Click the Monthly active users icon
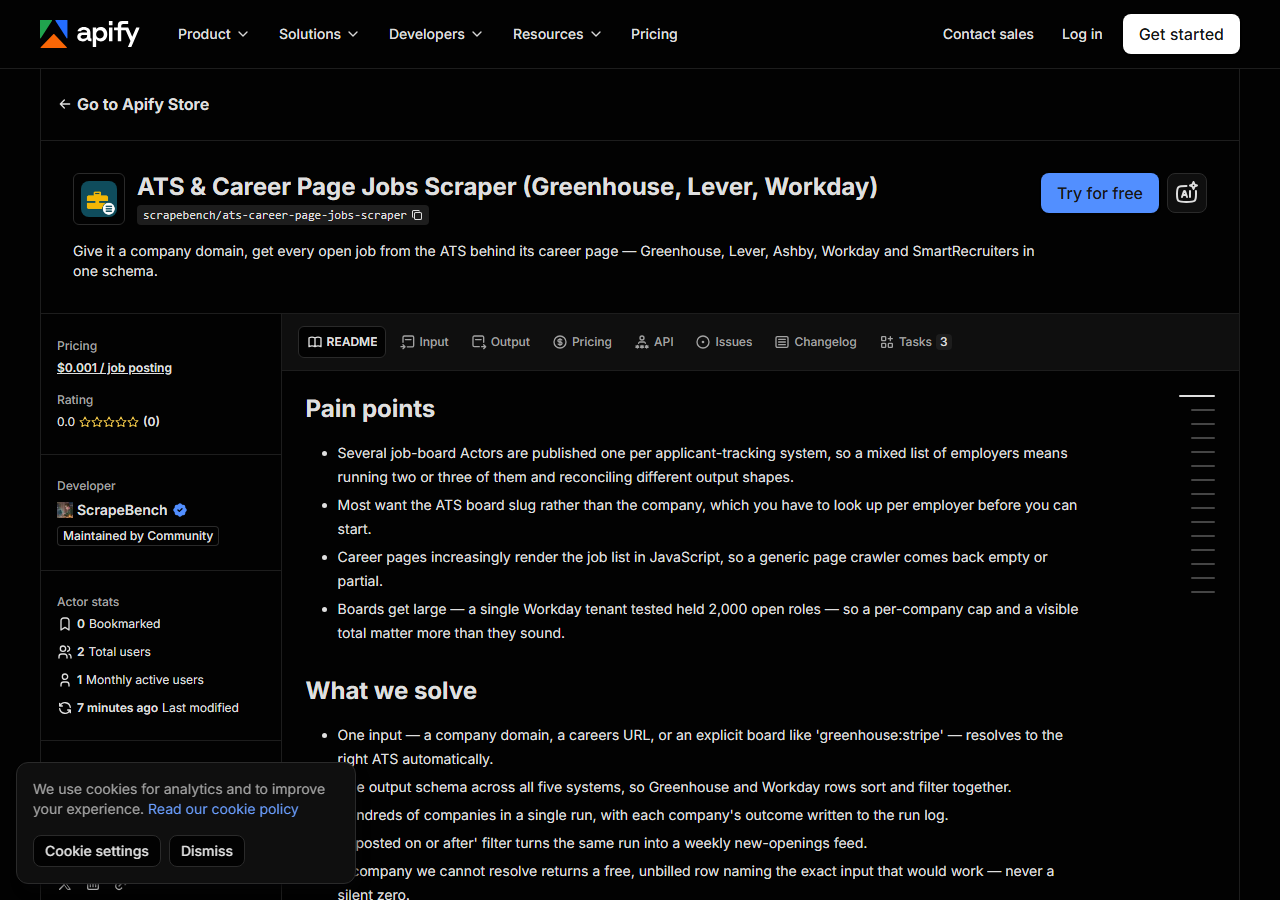This screenshot has width=1280, height=900. 65,680
